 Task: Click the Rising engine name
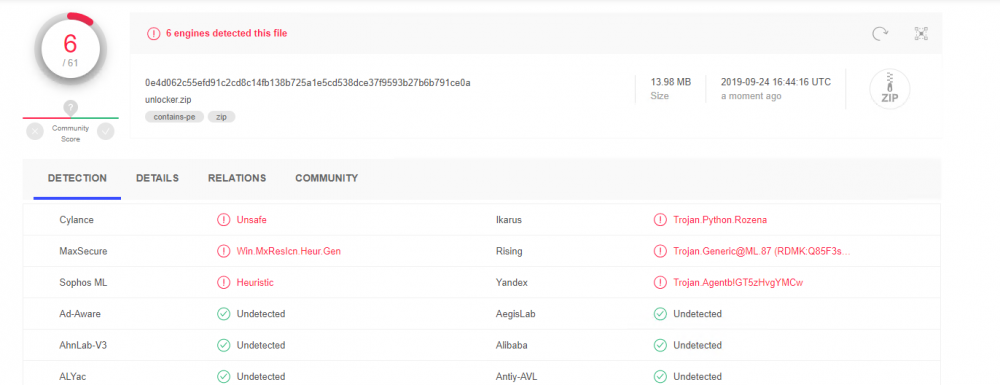click(509, 251)
